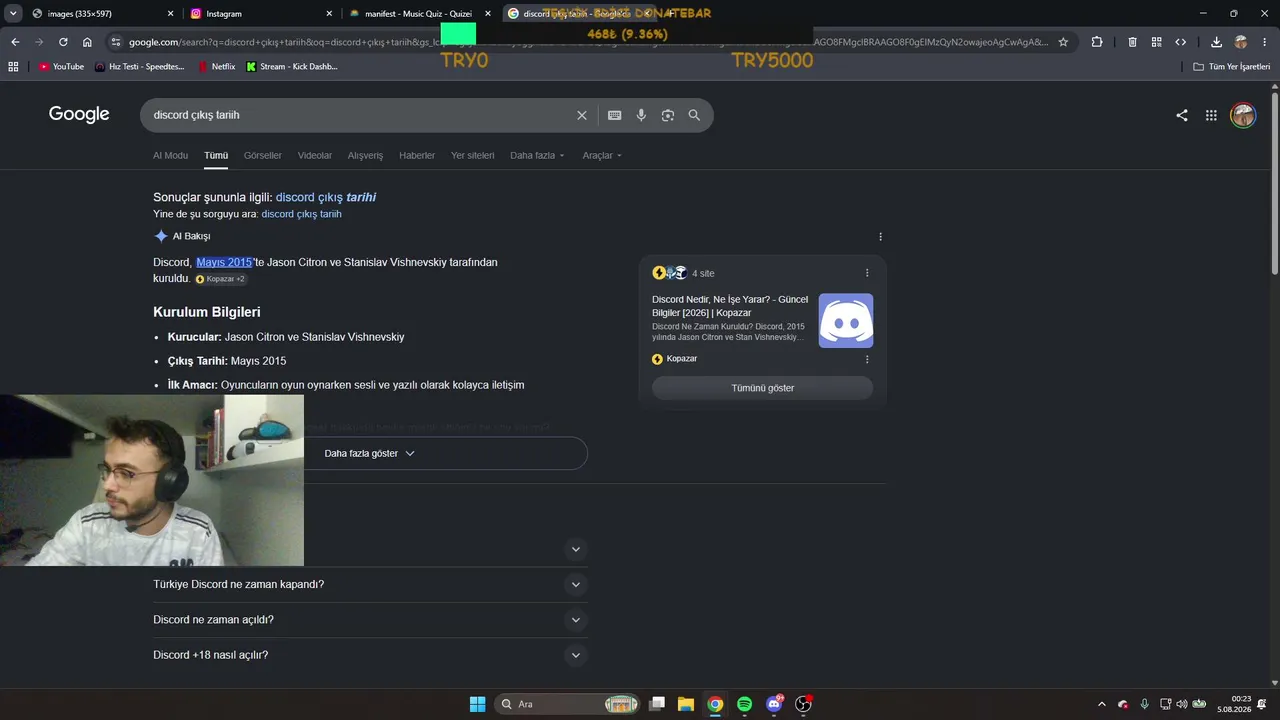The image size is (1280, 720).
Task: Click the Tümünü göster button
Action: [x=762, y=388]
